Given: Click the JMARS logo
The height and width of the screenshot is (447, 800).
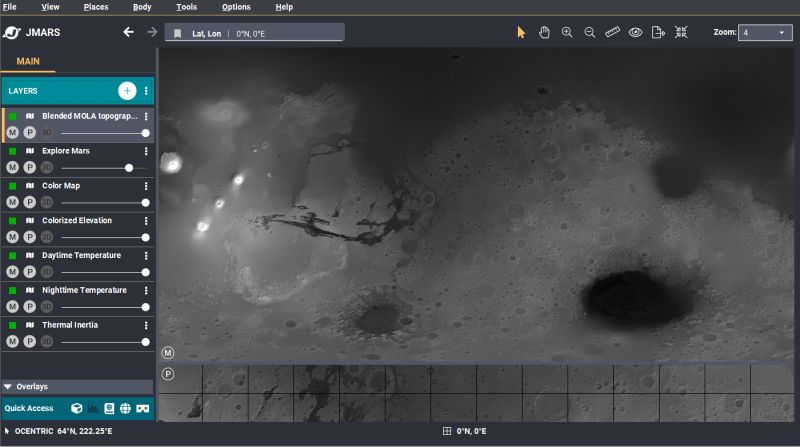Looking at the screenshot, I should tap(31, 33).
